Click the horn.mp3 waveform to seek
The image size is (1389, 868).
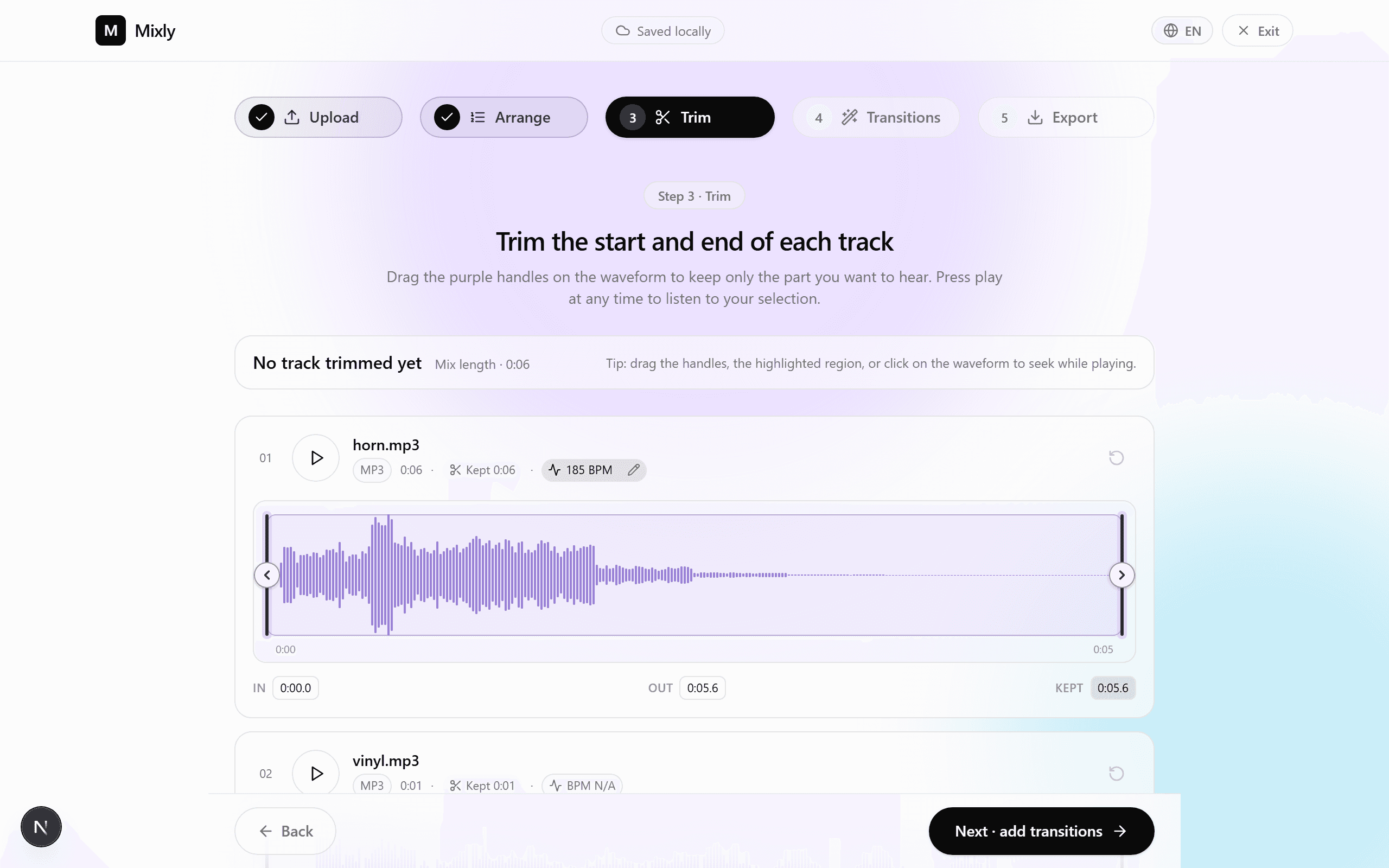coord(694,575)
